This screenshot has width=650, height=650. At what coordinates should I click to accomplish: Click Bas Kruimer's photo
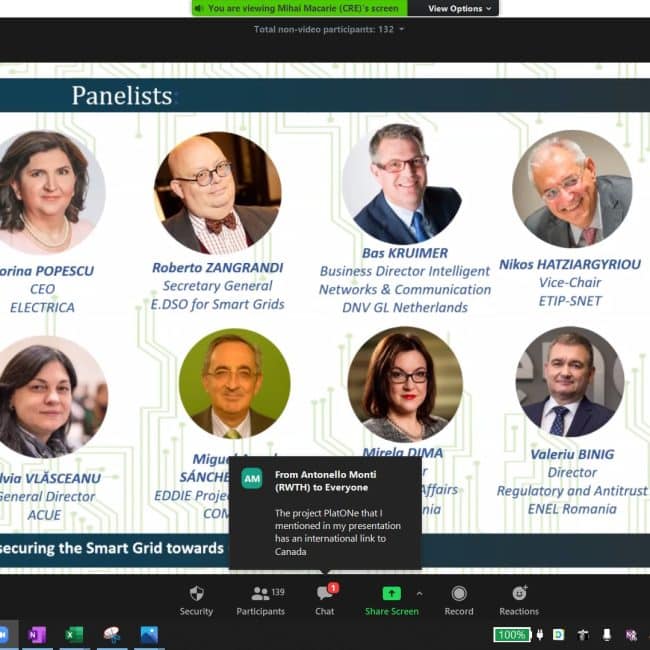click(403, 183)
